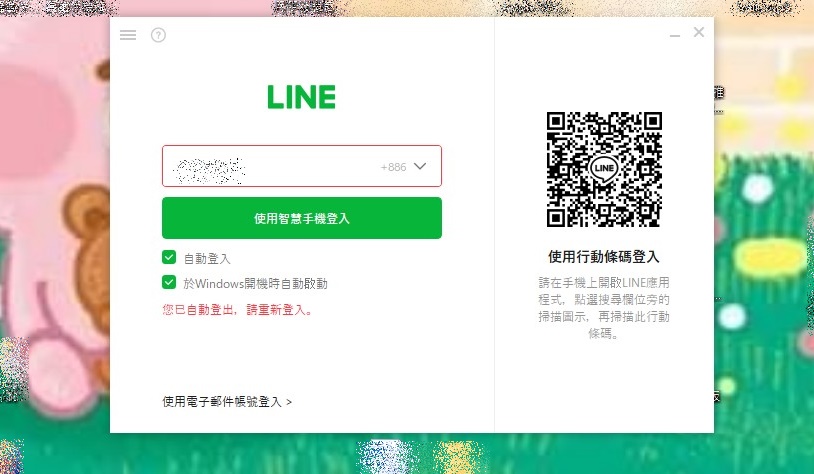Toggle 於Windows開機時自動啟動 checkbox

[x=169, y=282]
